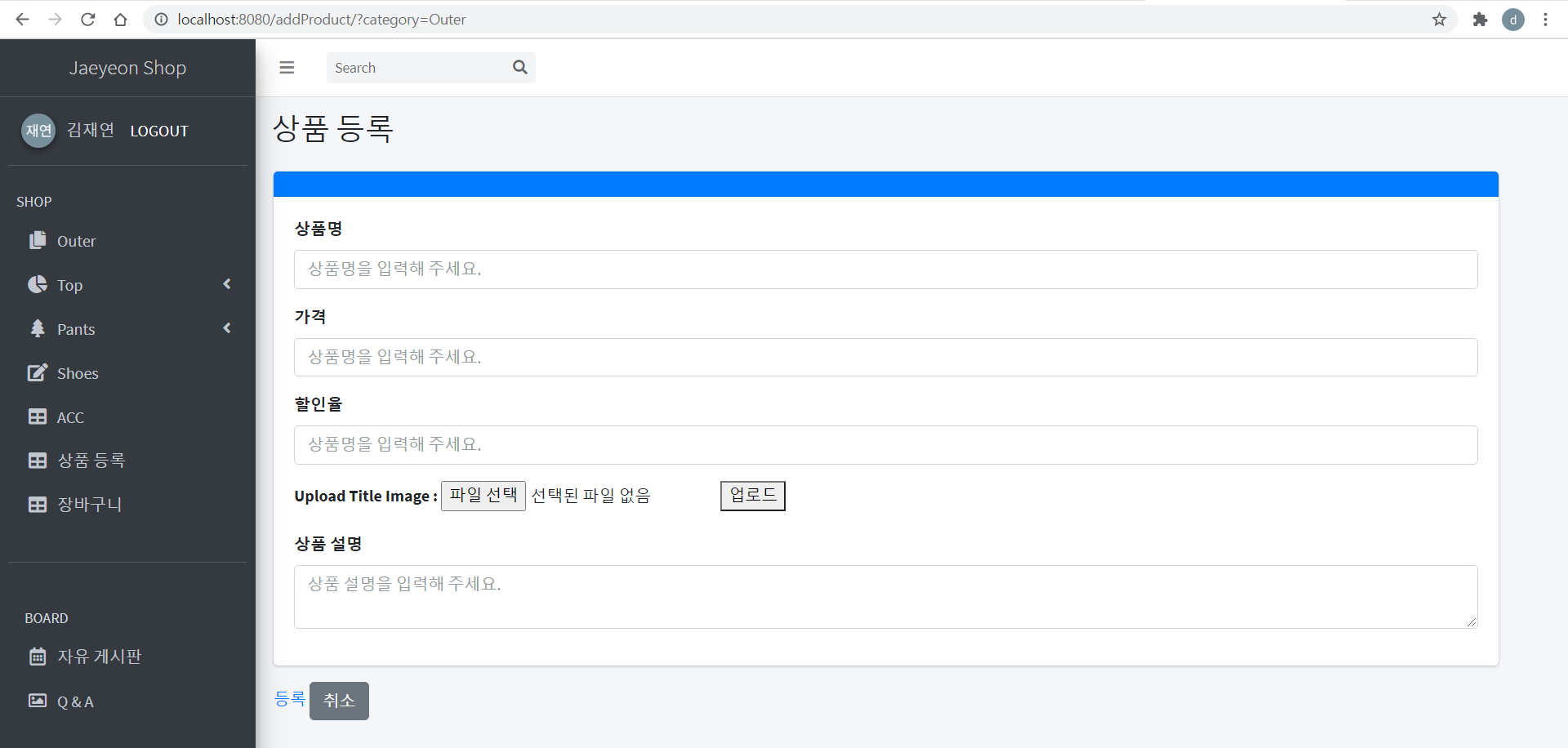Click the 업로드 upload button
Image resolution: width=1568 pixels, height=748 pixels.
pyautogui.click(x=752, y=495)
